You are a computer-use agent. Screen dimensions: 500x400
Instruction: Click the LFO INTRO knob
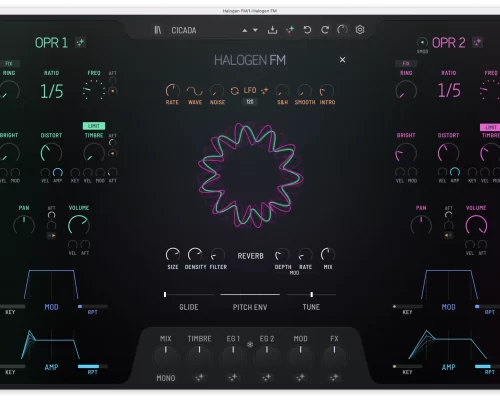coord(327,91)
